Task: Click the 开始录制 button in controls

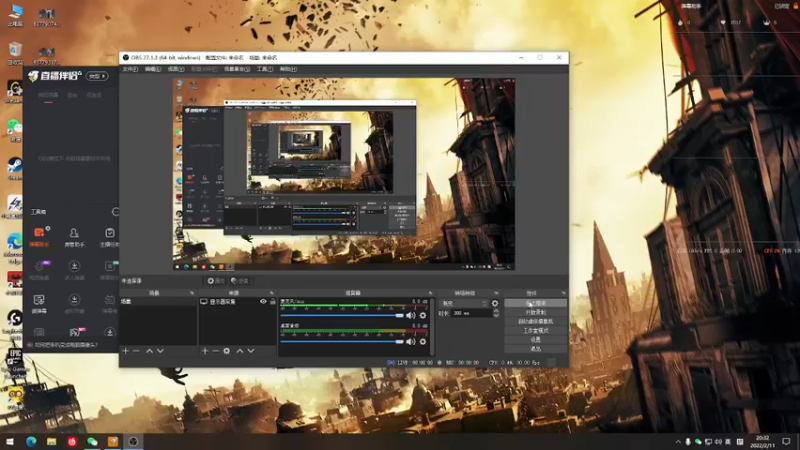Action: [x=535, y=312]
